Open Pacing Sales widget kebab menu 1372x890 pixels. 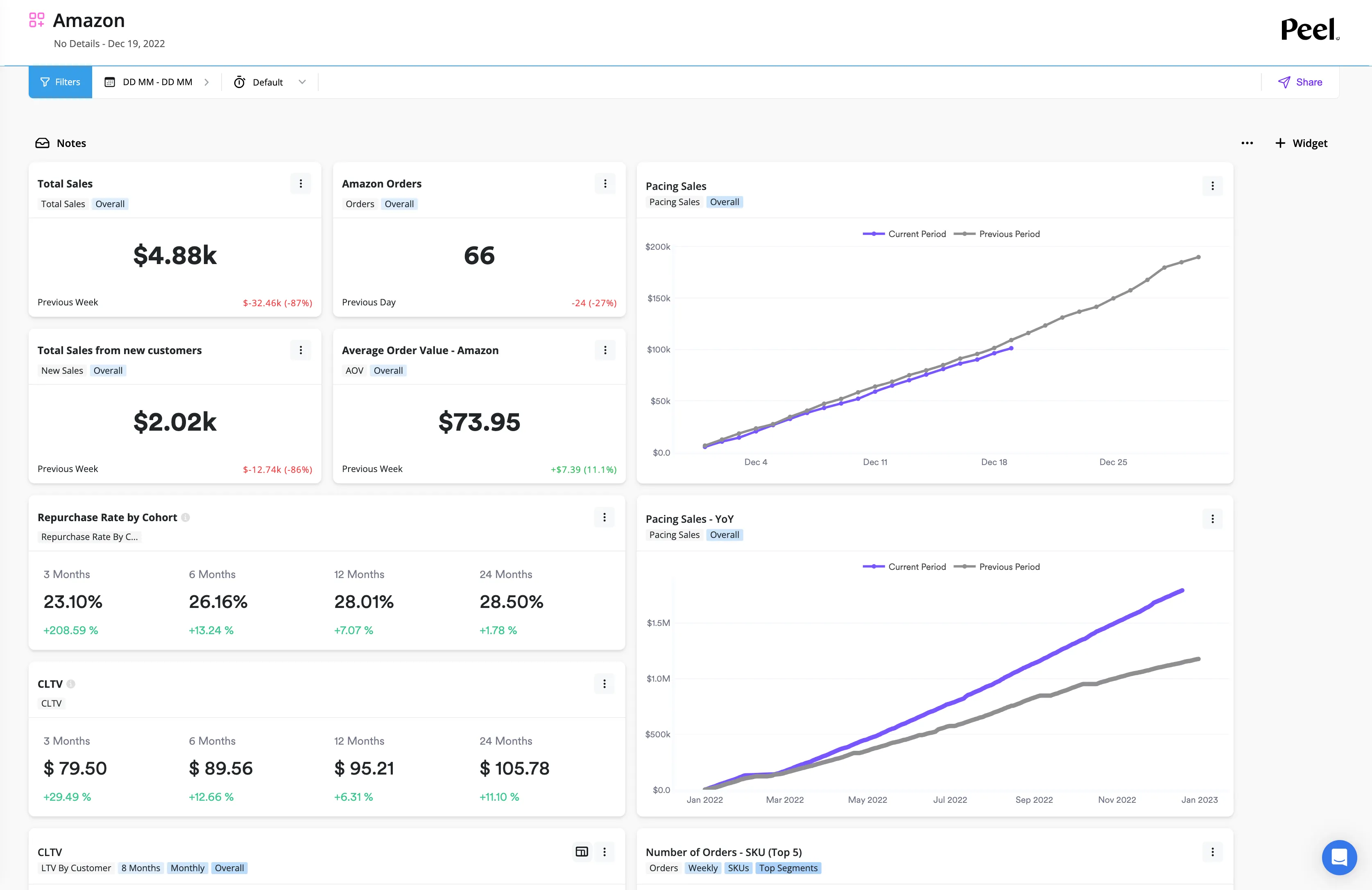point(1212,186)
